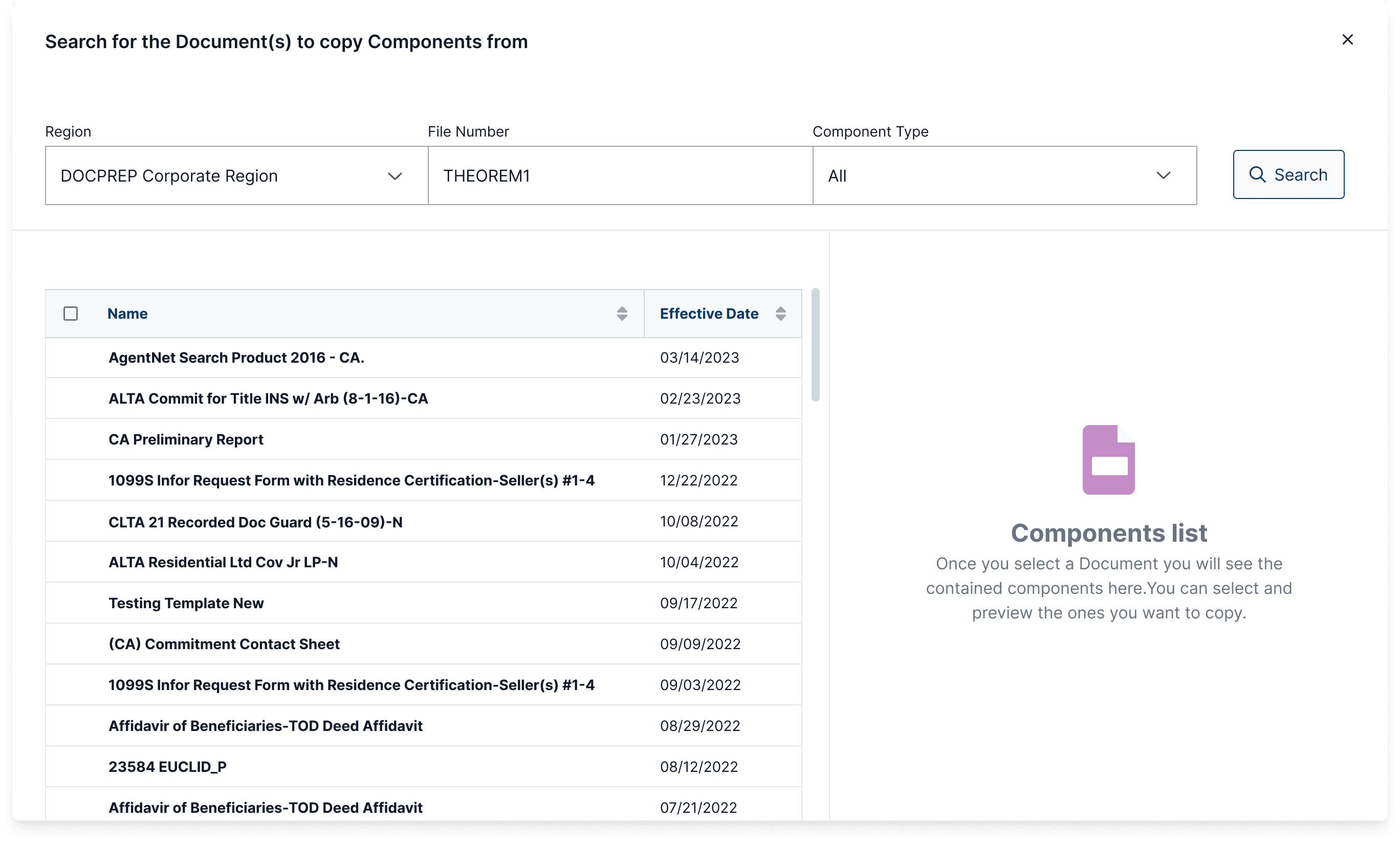The height and width of the screenshot is (843, 1400).
Task: Choose the 23584 EUCLID_P document
Action: click(168, 767)
